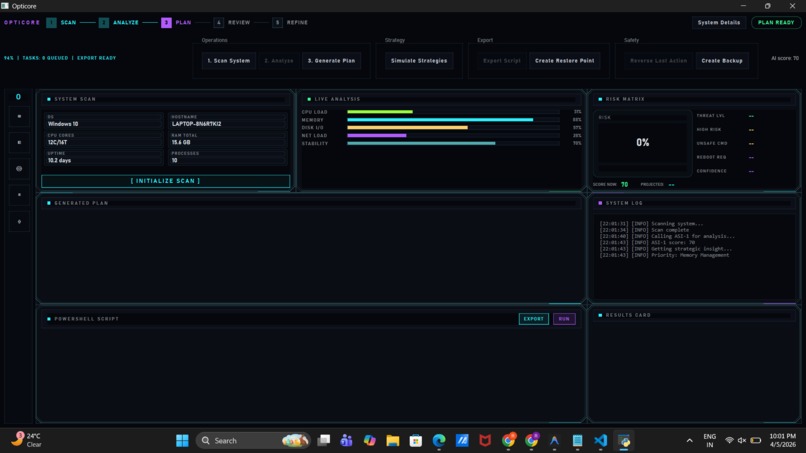Click the EXPORT READY status text
Viewport: 806px width, 453px height.
97,58
